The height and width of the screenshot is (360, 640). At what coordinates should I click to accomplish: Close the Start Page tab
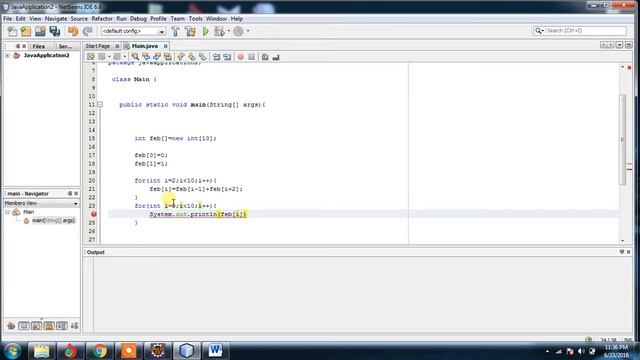coord(117,46)
